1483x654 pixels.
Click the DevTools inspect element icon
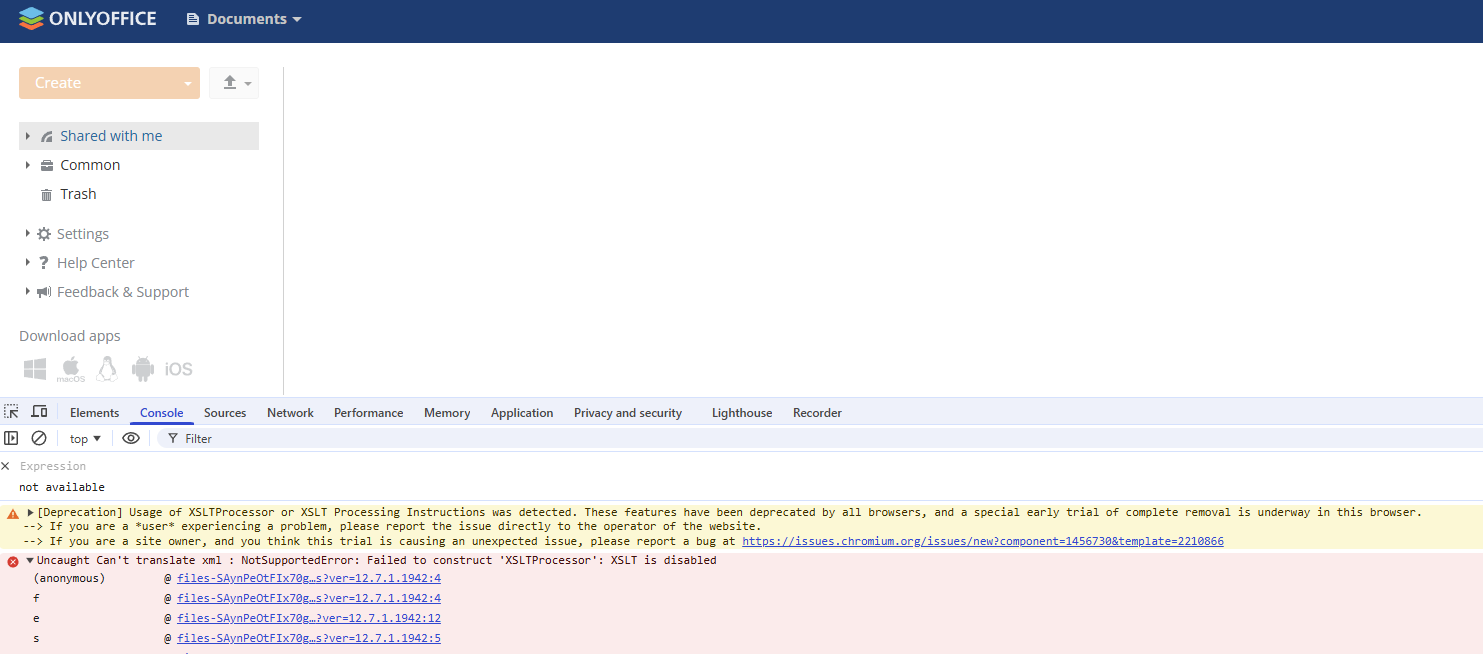(x=11, y=412)
